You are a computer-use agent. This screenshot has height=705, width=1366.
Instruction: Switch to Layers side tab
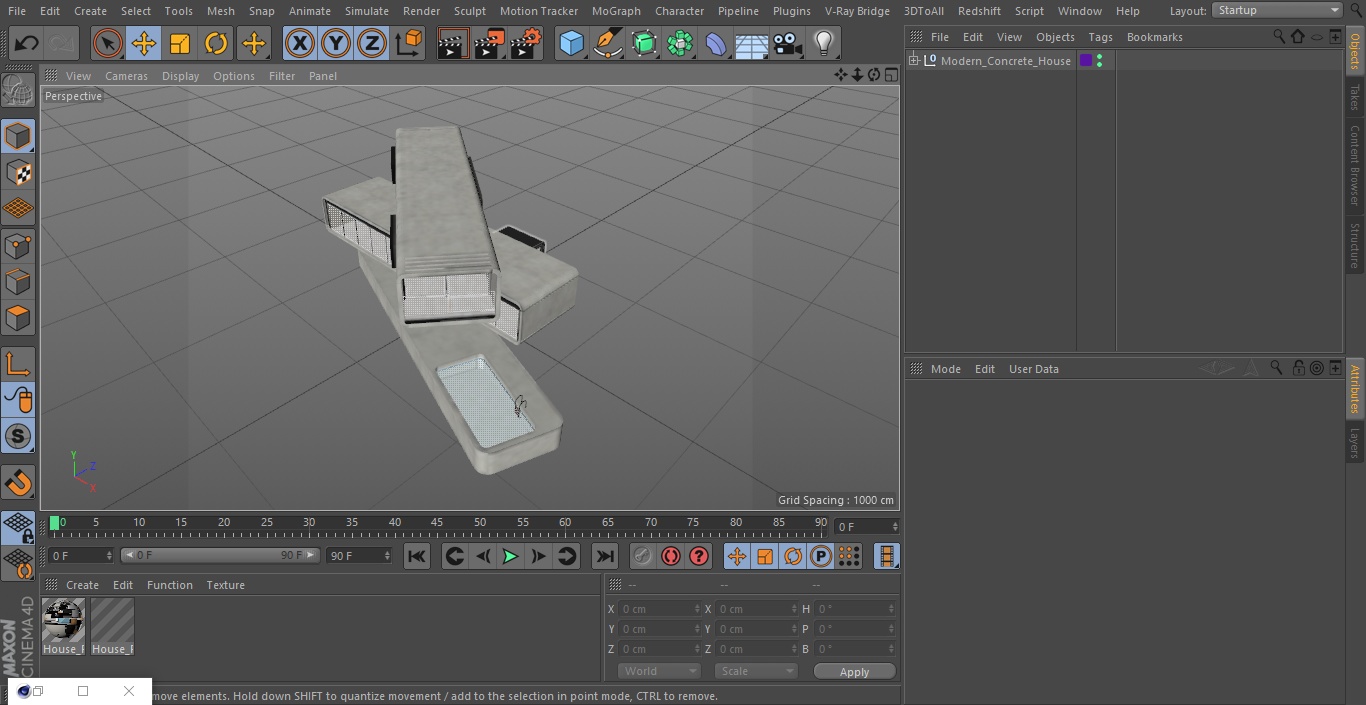pos(1355,443)
